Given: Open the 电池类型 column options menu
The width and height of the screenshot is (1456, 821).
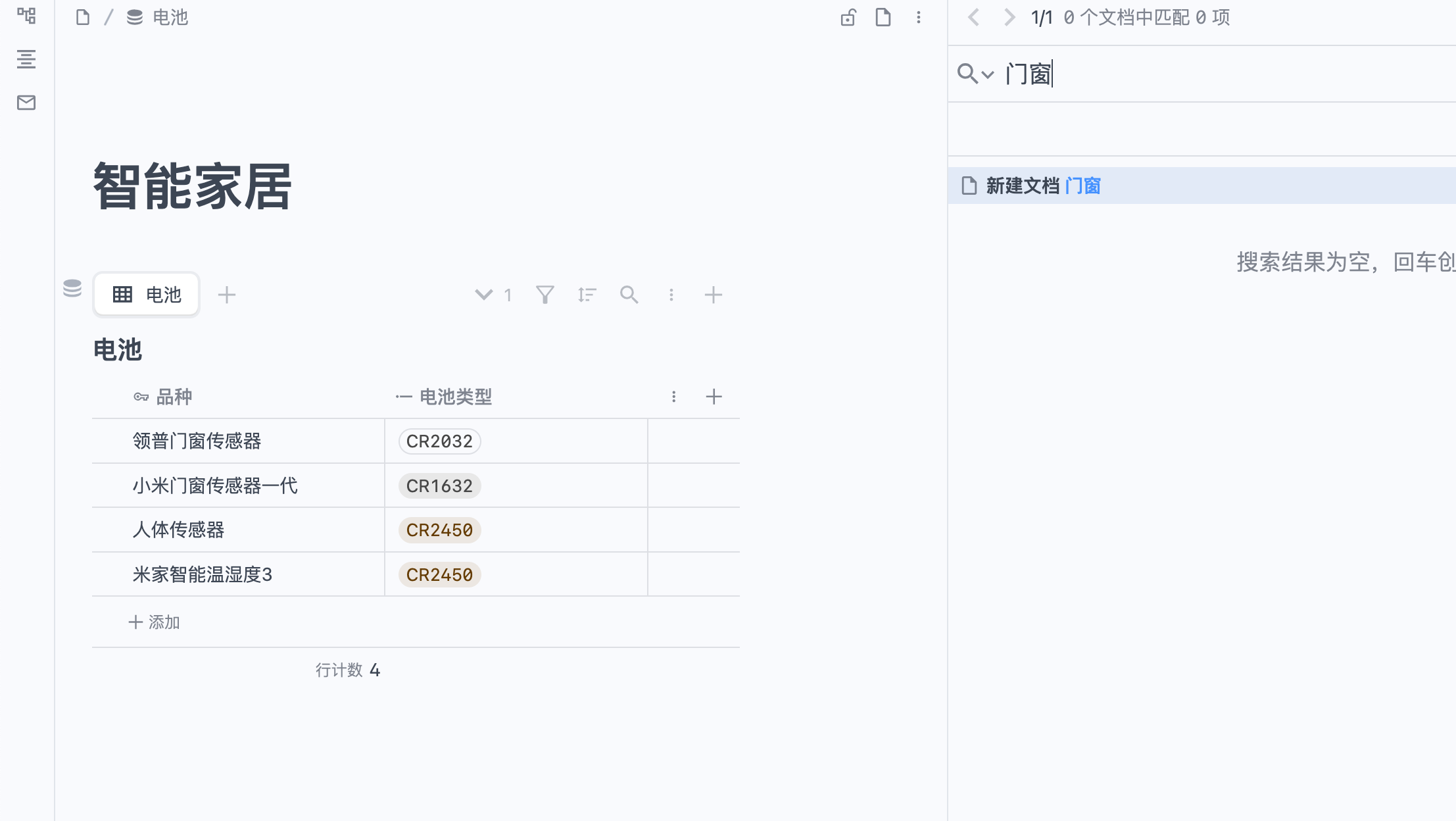Looking at the screenshot, I should pos(673,397).
